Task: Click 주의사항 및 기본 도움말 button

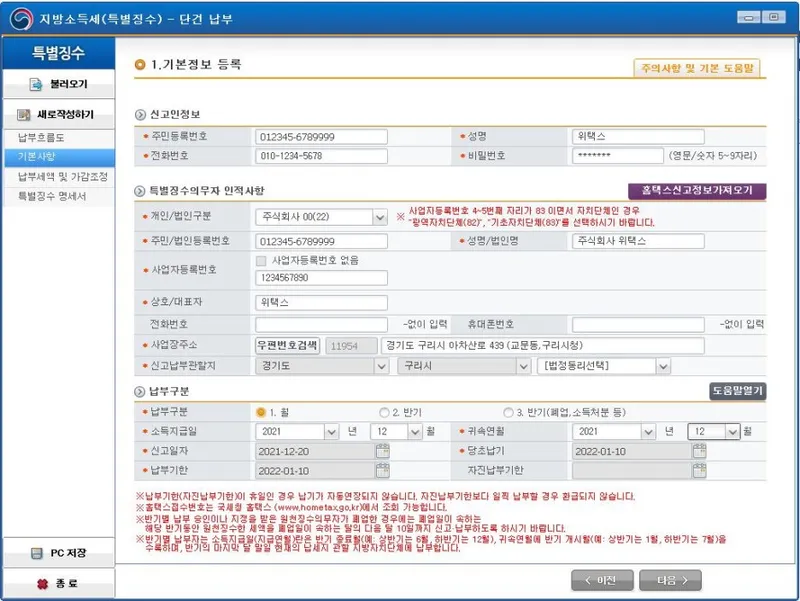Action: click(x=697, y=68)
